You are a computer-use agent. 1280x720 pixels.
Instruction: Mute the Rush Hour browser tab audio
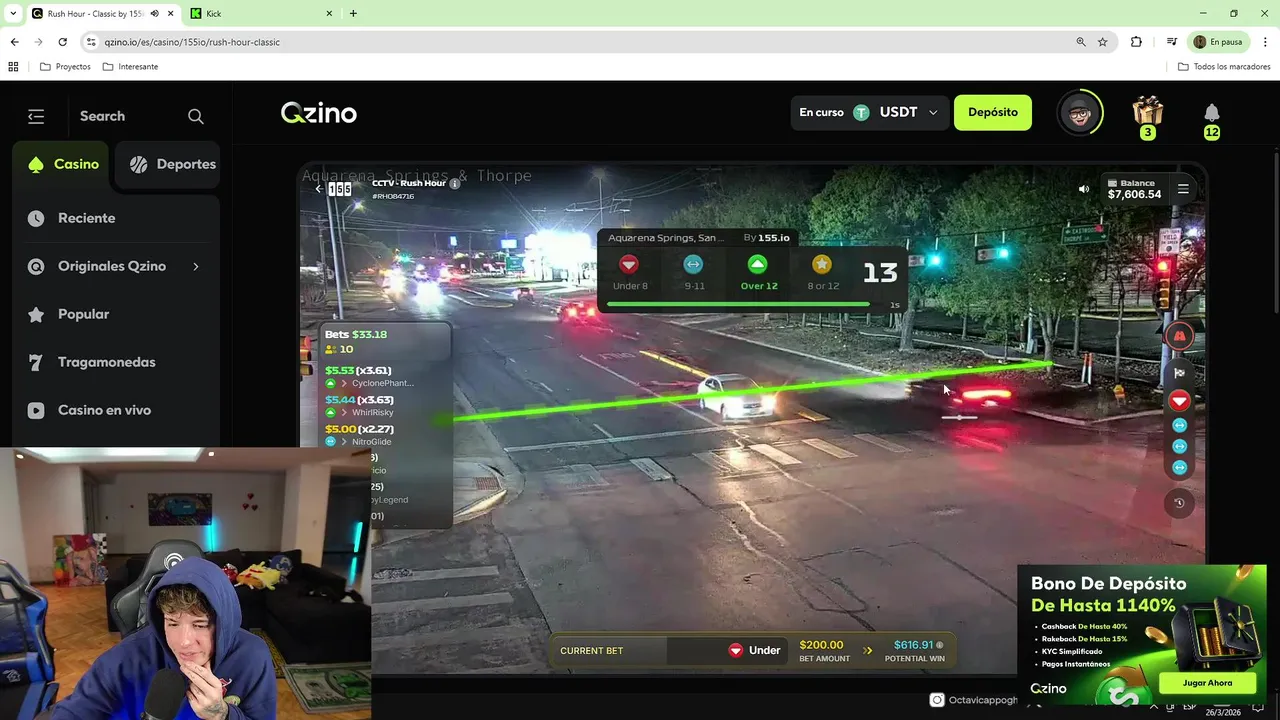pyautogui.click(x=155, y=13)
